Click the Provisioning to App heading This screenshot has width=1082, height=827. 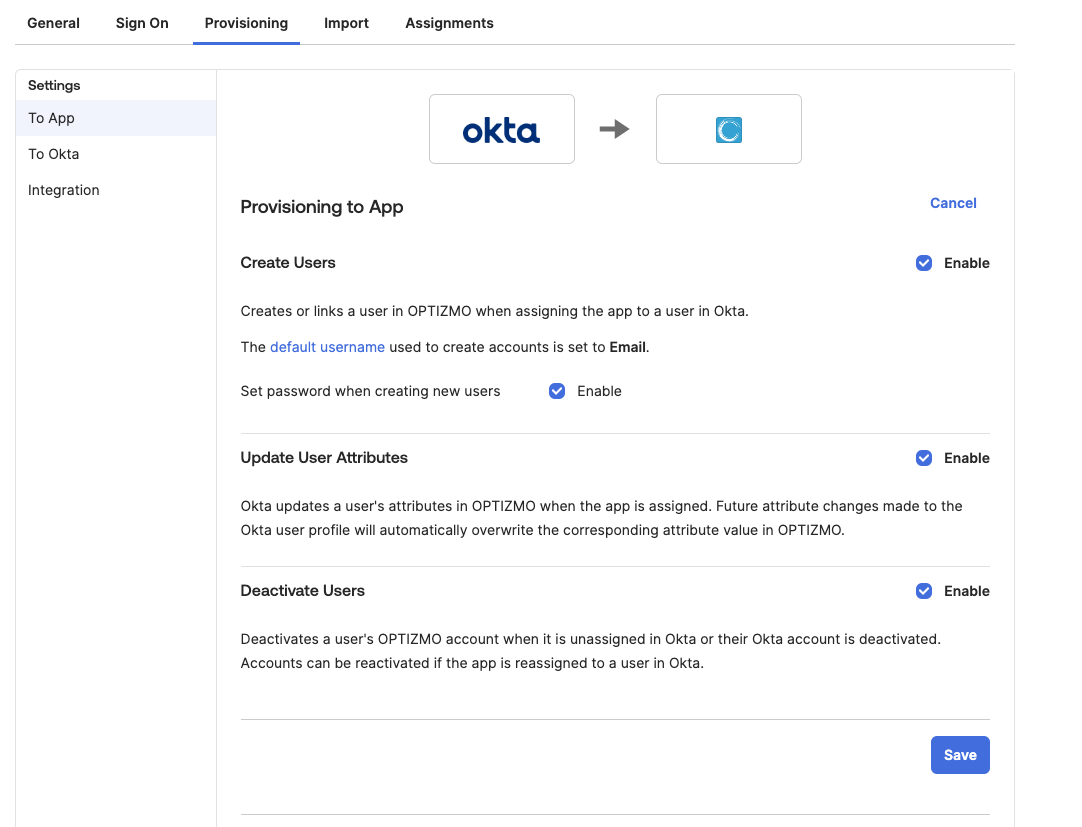tap(322, 207)
